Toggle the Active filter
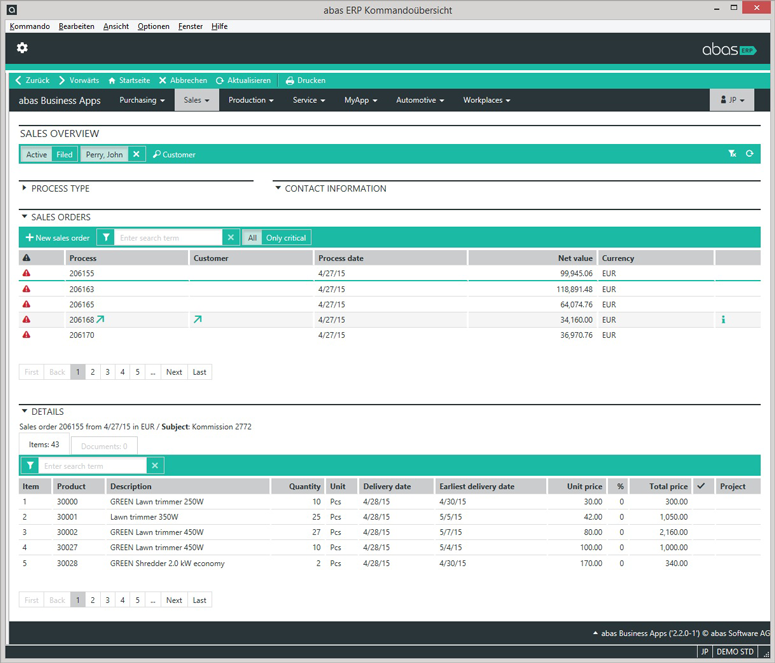The image size is (775, 663). tap(37, 154)
